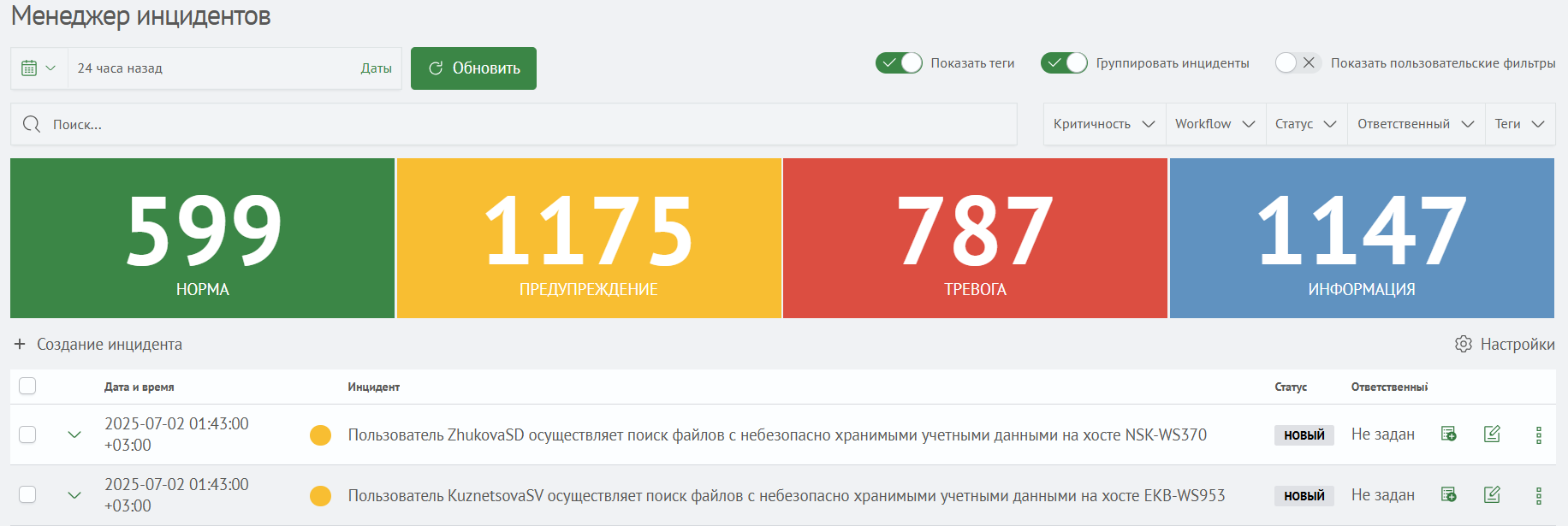Tick the checkbox for KuznetsovaSV incident row
The width and height of the screenshot is (1568, 526).
27,494
